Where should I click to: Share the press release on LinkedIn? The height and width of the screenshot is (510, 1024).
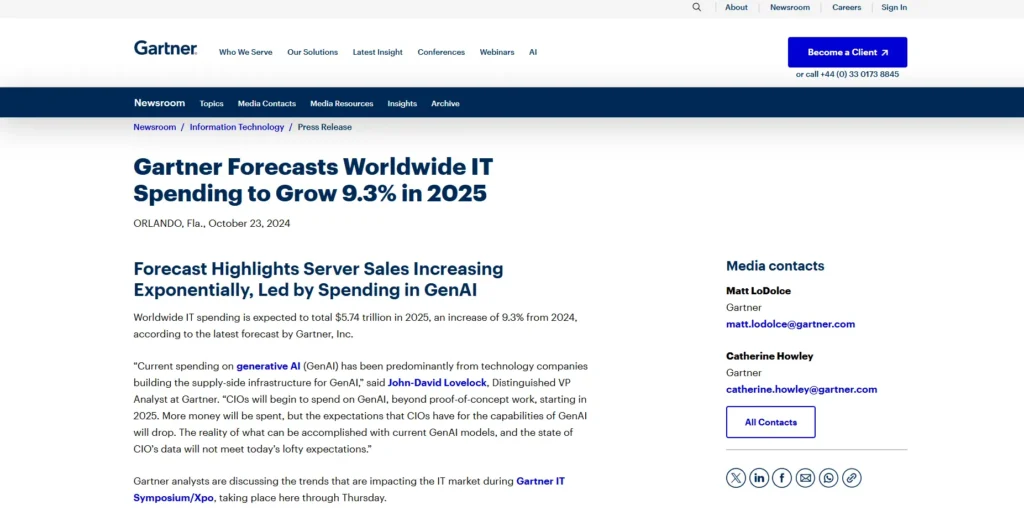coord(759,478)
